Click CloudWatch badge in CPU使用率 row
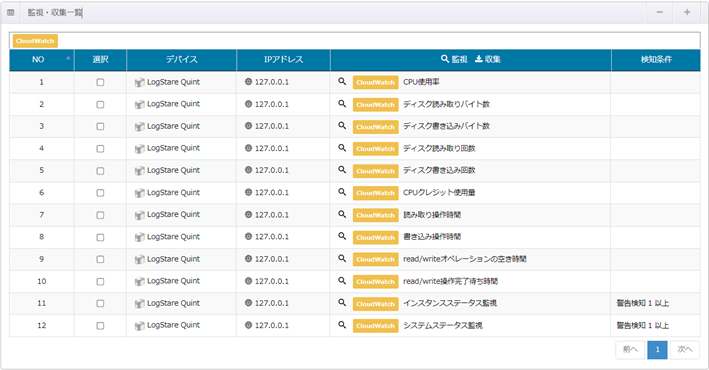This screenshot has height=370, width=709. [x=375, y=82]
